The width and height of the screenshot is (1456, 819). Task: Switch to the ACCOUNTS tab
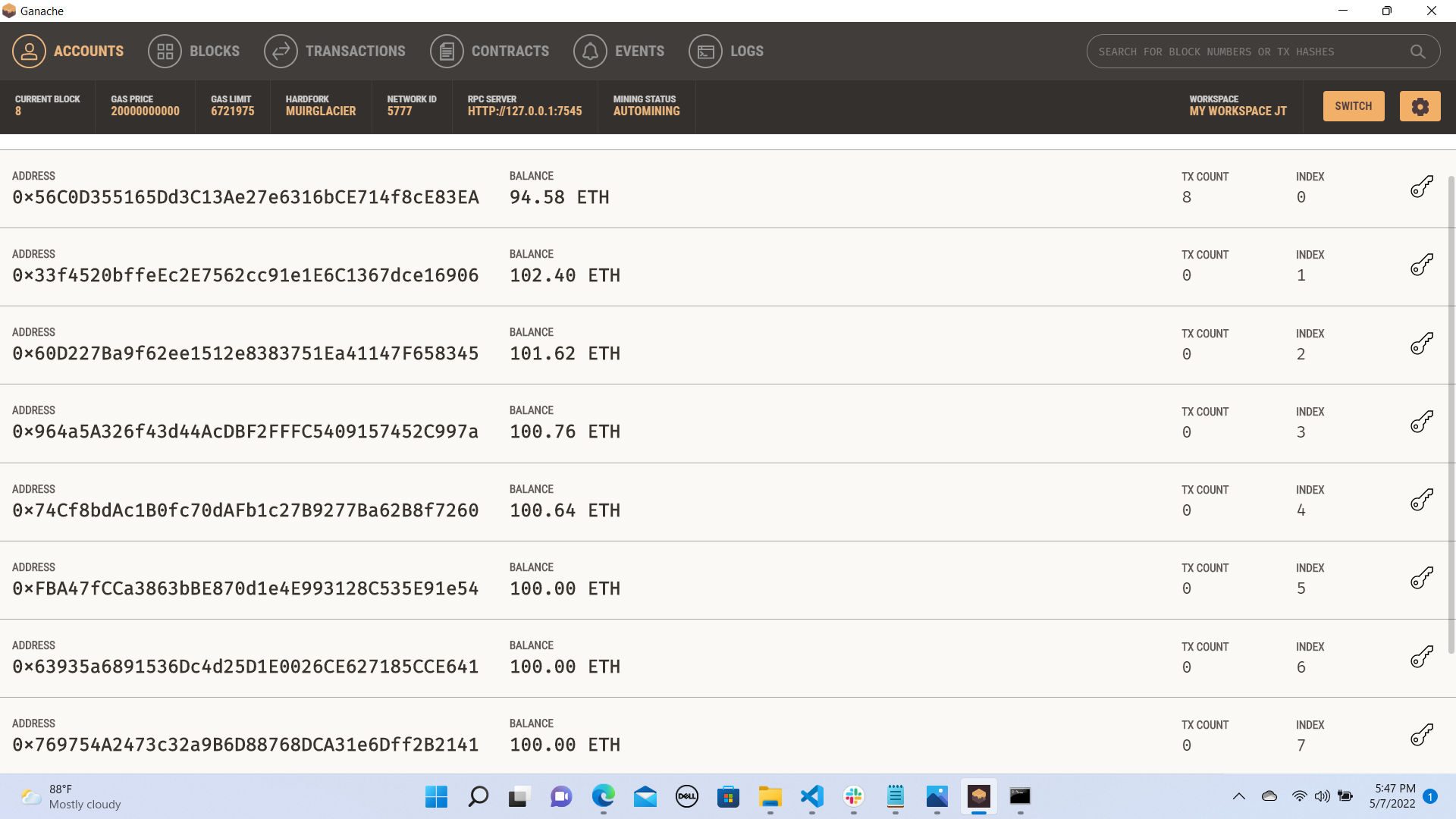pos(89,51)
